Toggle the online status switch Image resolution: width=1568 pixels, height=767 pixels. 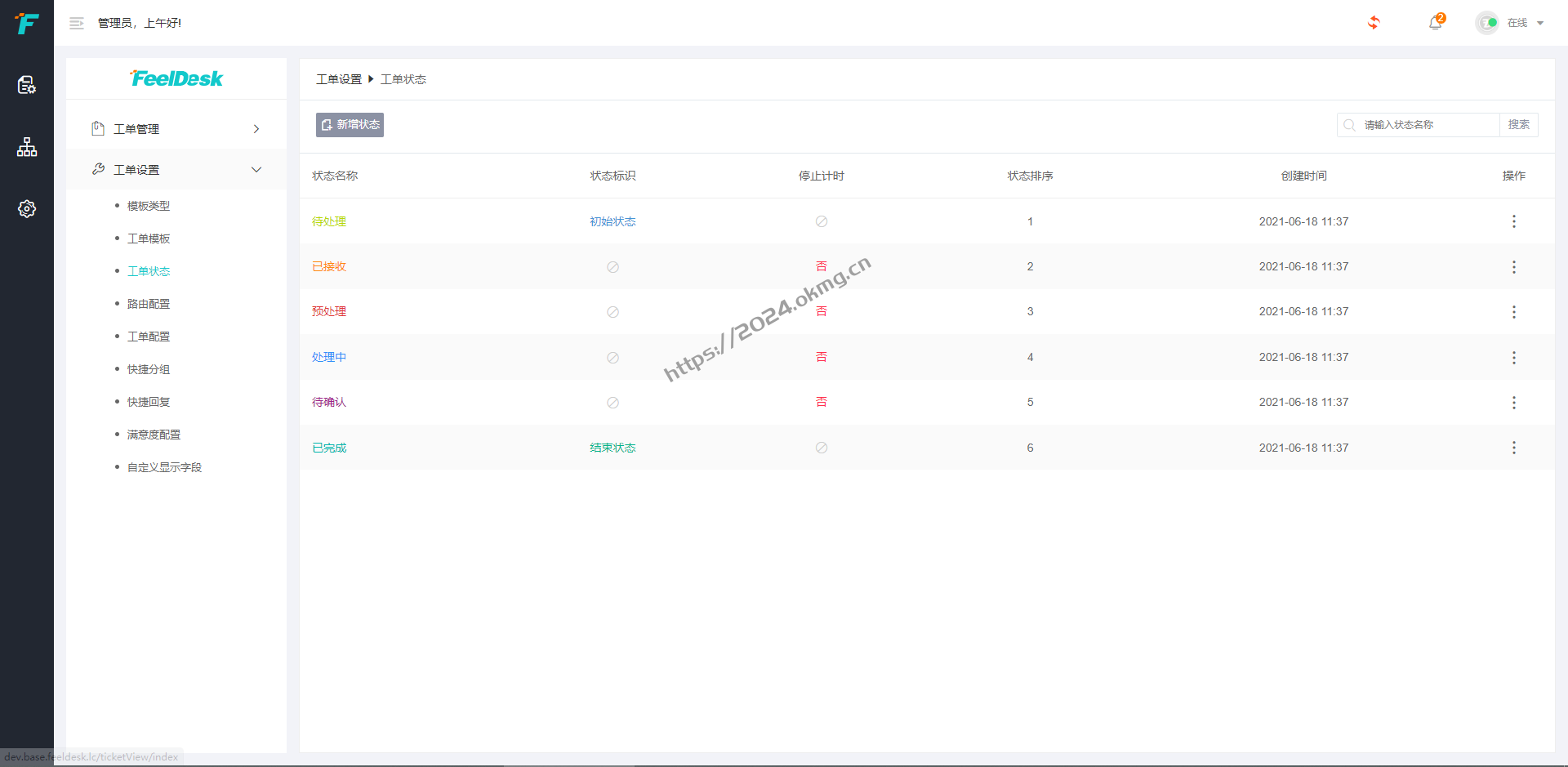(x=1487, y=23)
